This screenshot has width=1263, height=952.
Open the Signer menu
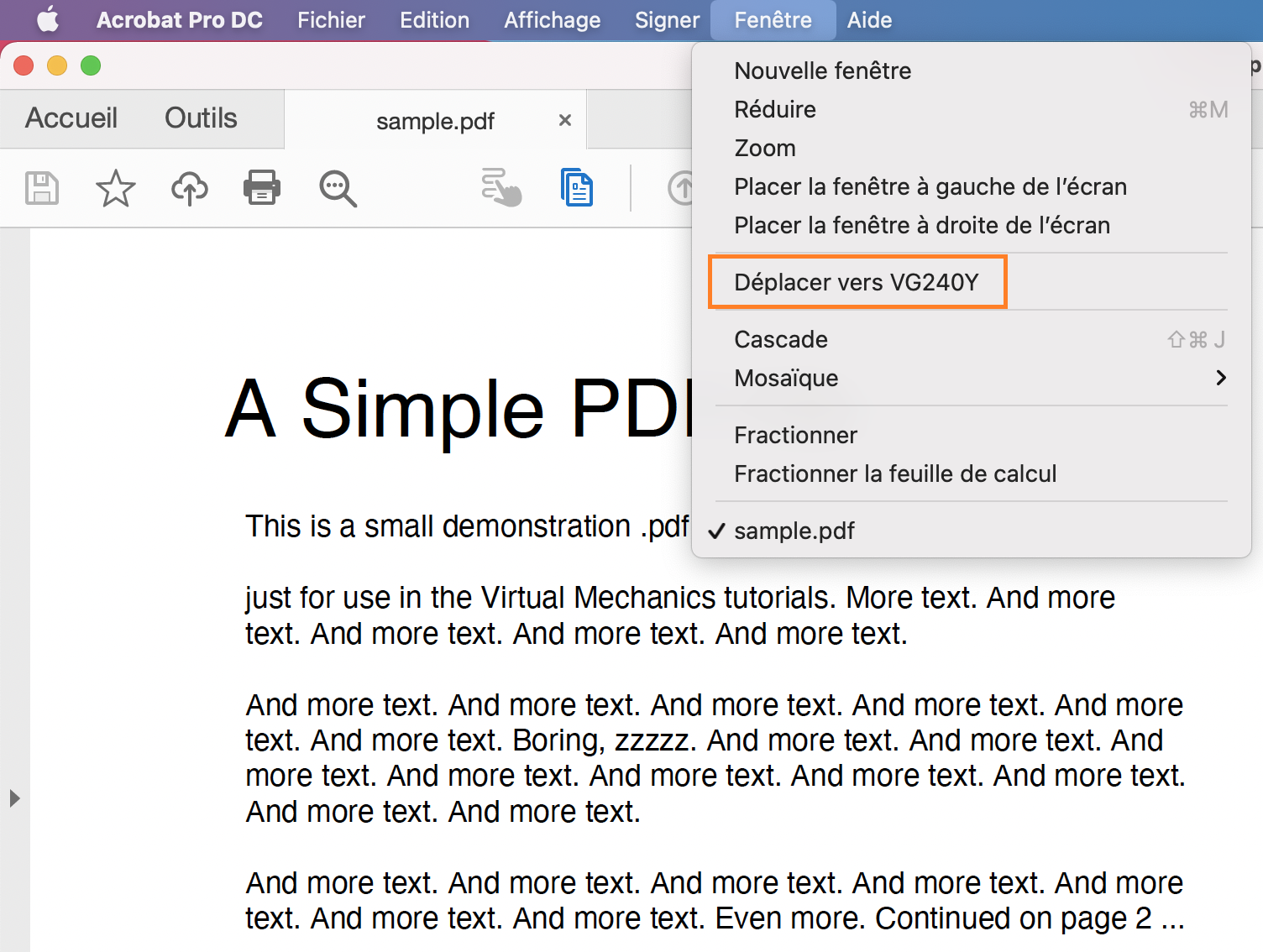(x=667, y=20)
